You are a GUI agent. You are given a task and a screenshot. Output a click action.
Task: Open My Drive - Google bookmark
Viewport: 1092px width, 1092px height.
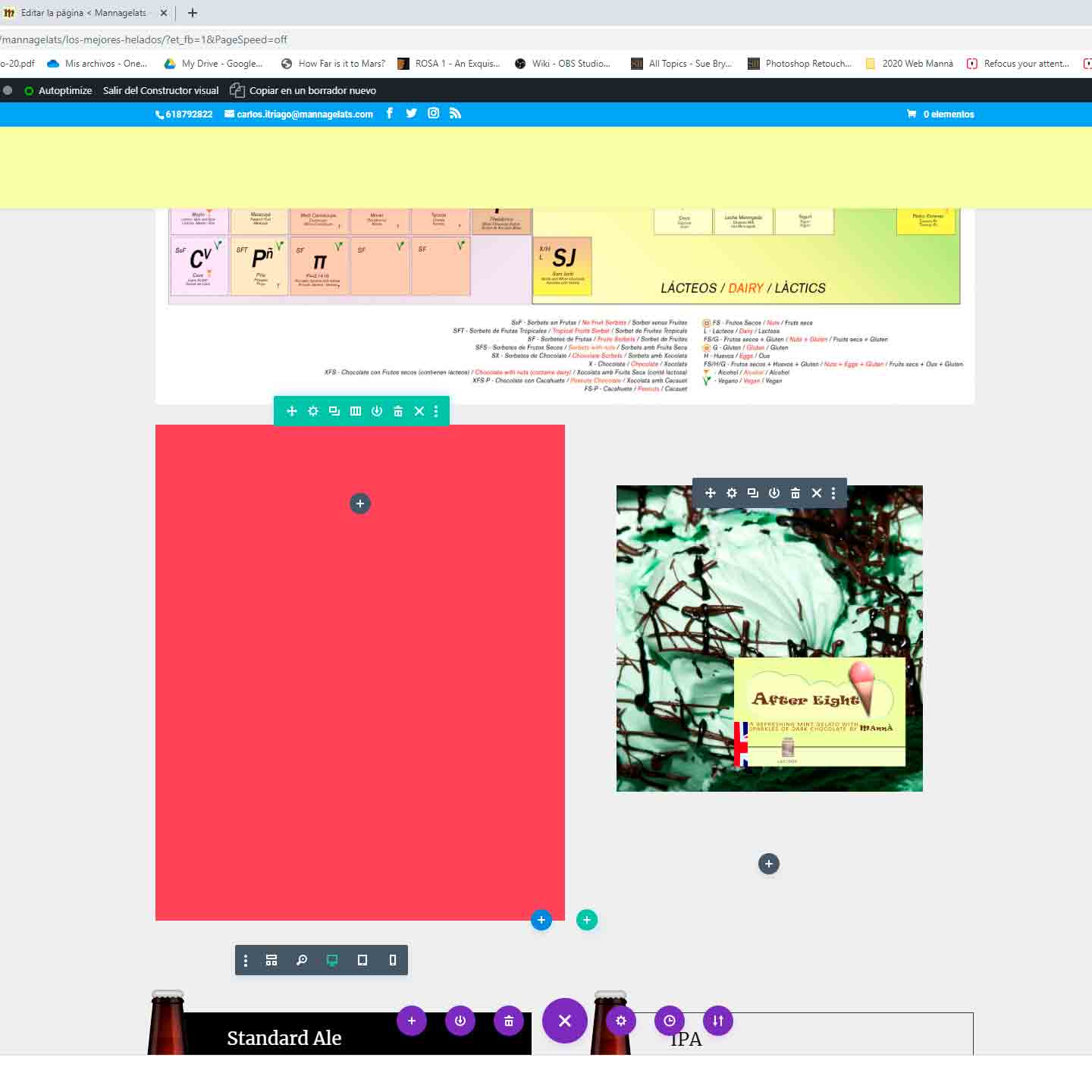(x=213, y=64)
